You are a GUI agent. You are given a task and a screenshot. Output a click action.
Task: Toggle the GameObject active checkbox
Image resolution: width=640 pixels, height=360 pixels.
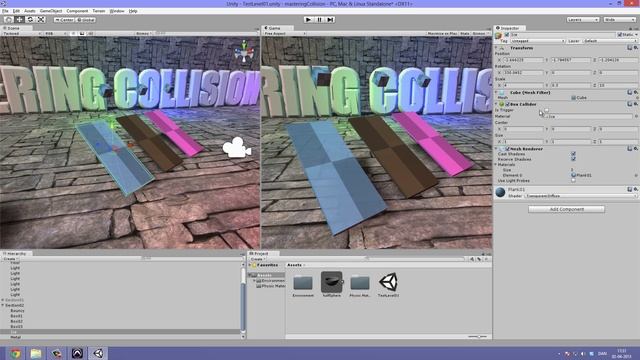[x=507, y=35]
